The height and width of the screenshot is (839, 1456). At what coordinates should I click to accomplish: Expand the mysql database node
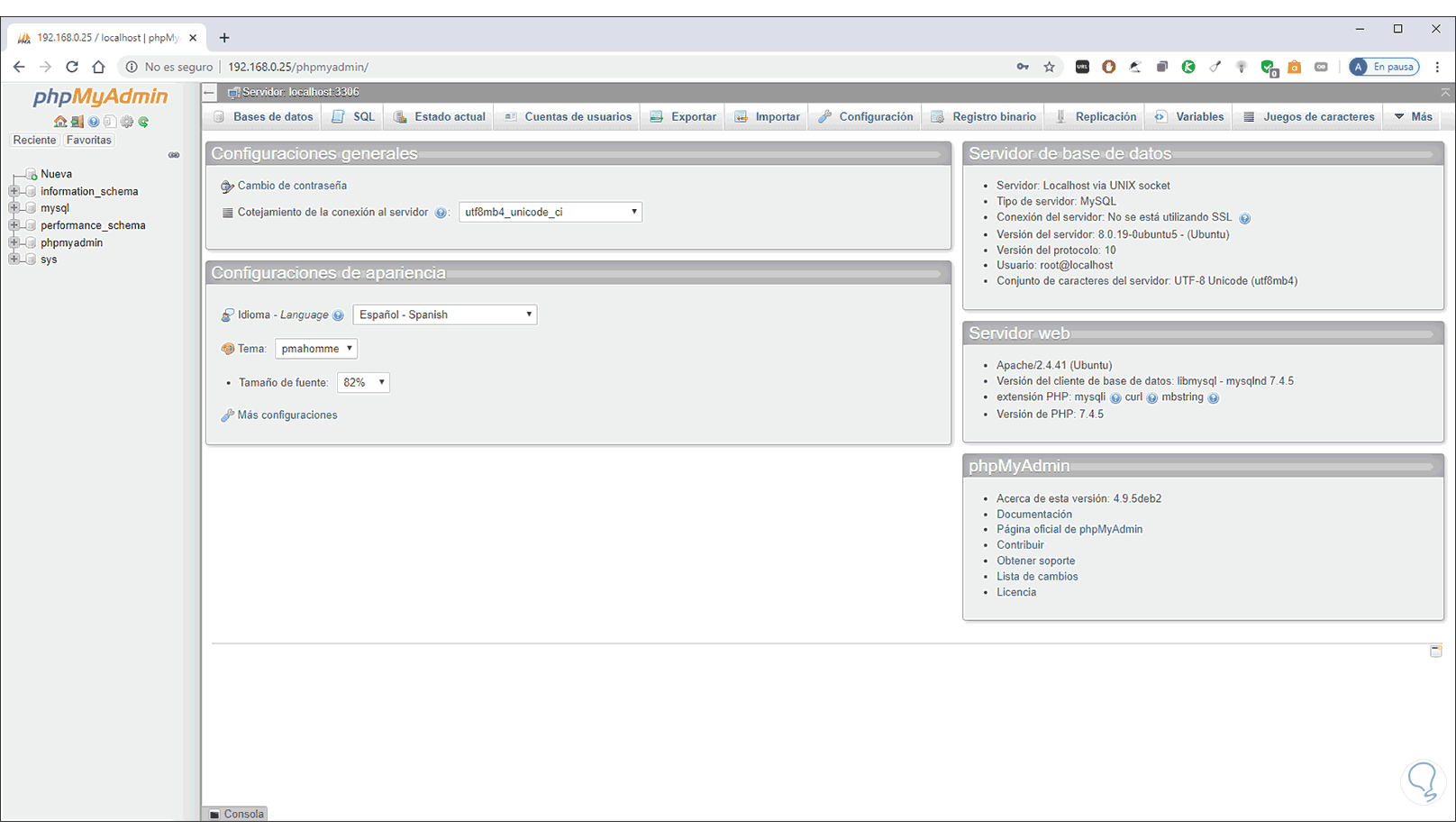point(14,208)
